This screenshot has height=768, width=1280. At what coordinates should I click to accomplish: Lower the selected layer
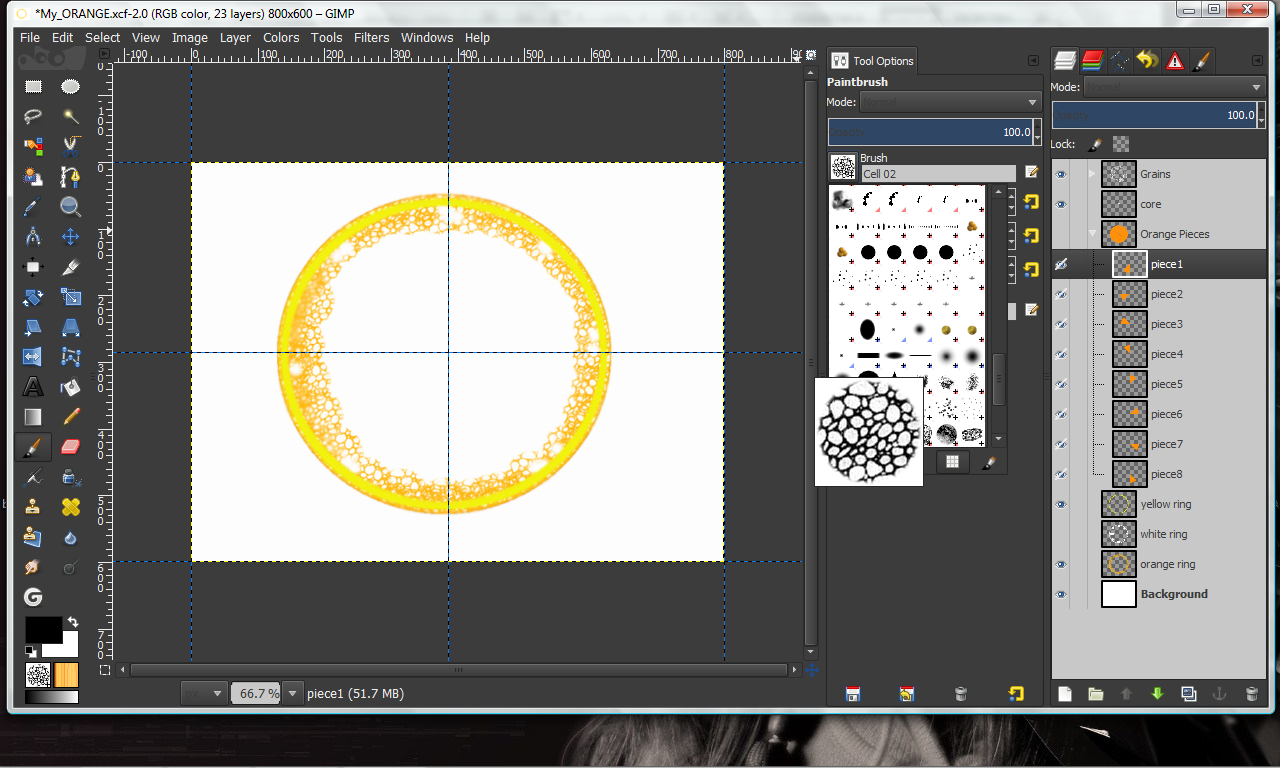tap(1158, 694)
